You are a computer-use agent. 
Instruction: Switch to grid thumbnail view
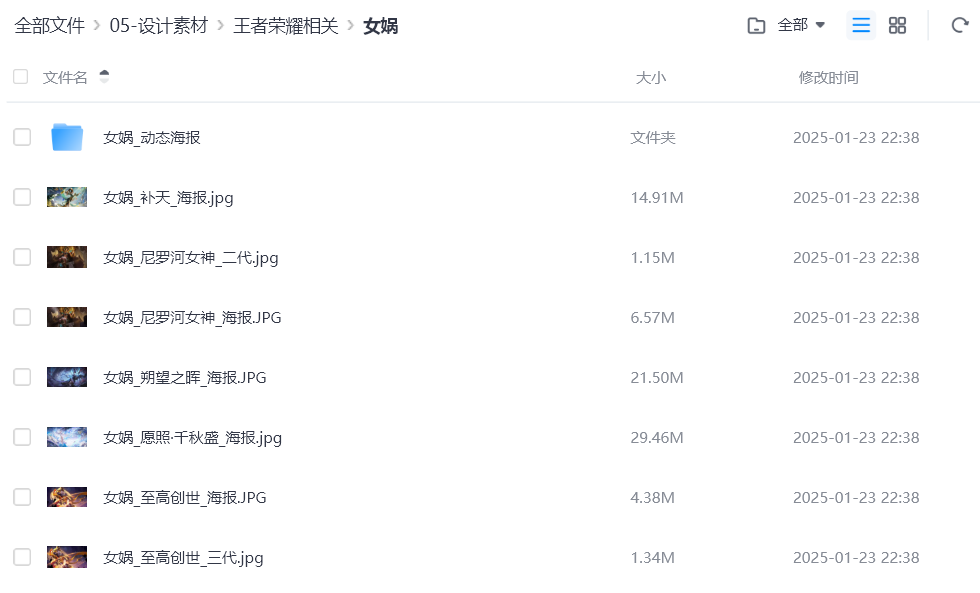(897, 26)
